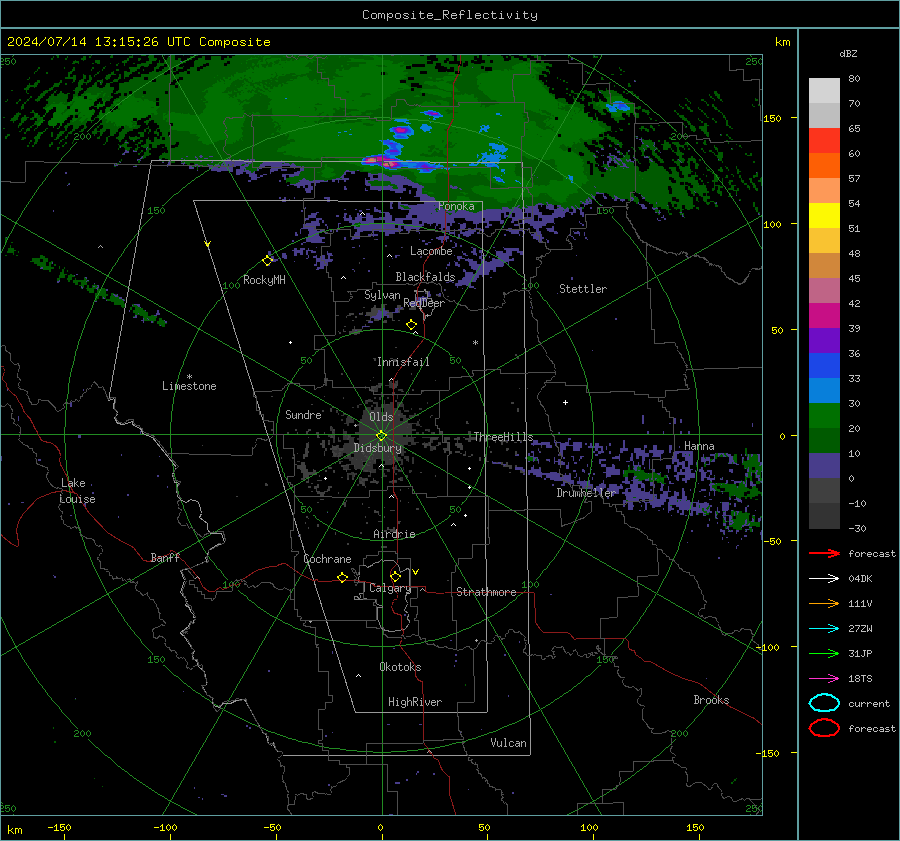Click the Calgary city label

click(390, 588)
